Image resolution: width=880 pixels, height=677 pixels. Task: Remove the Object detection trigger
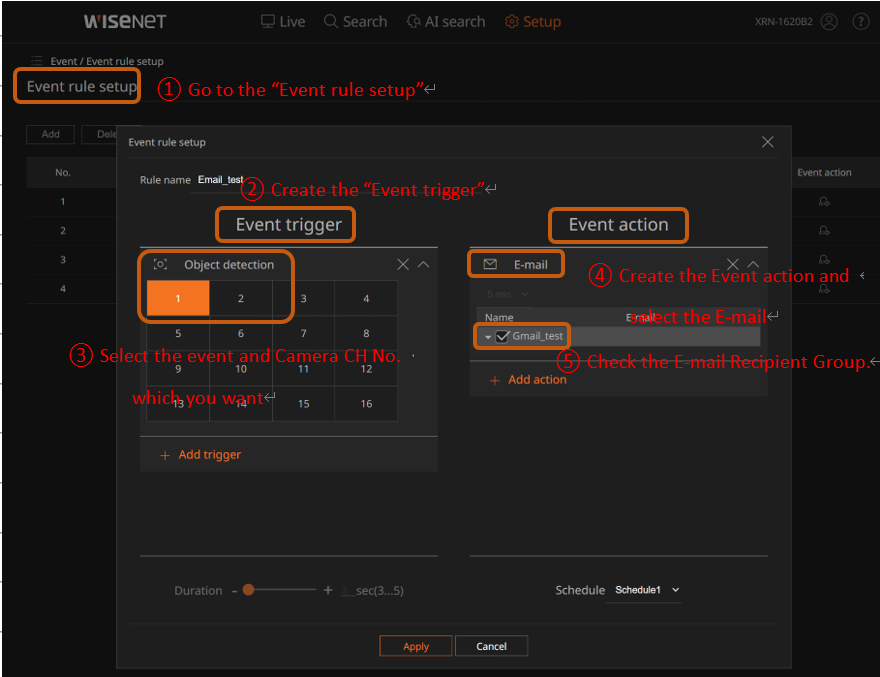pos(402,264)
